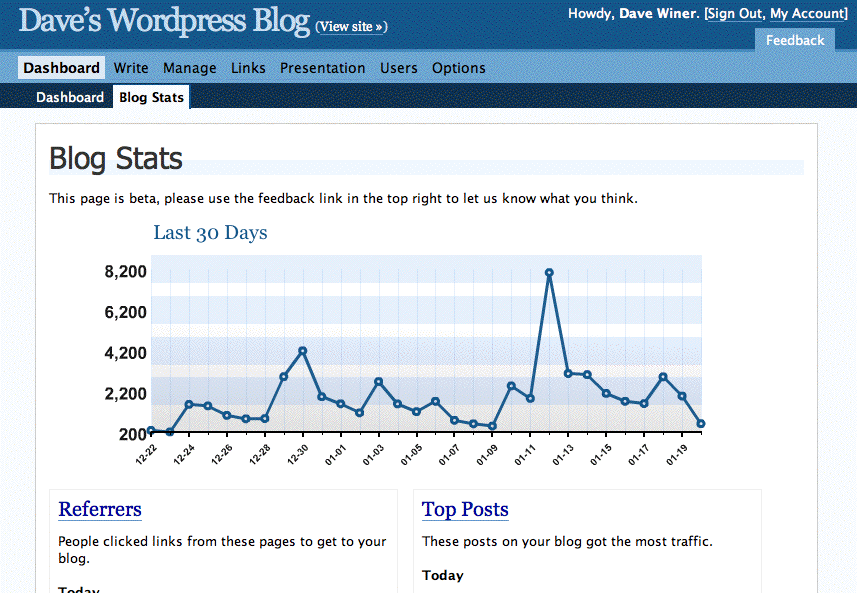Click the 12-30 peak data point on the chart
This screenshot has height=593, width=857.
point(302,351)
